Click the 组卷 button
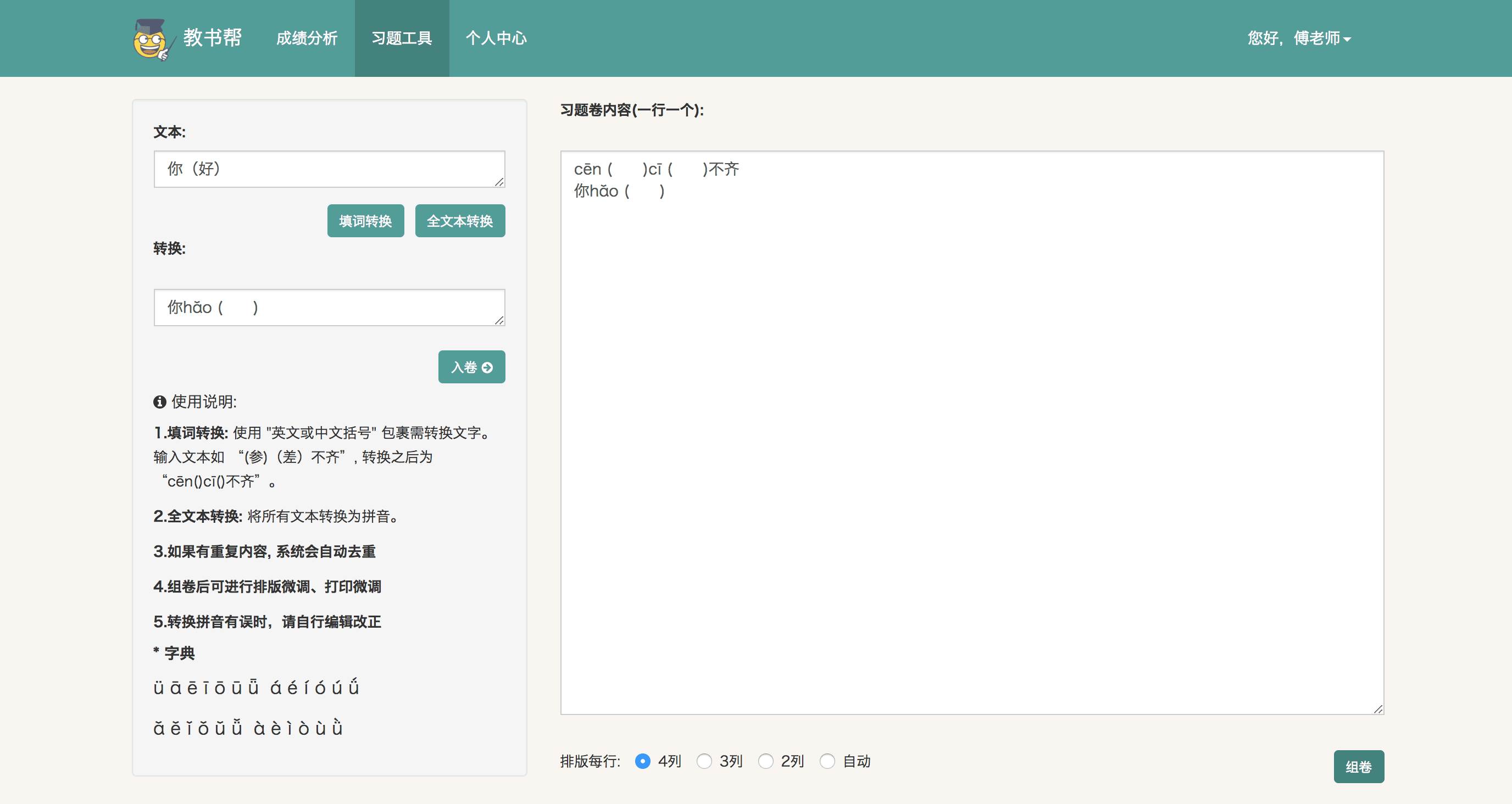The width and height of the screenshot is (1512, 804). coord(1358,767)
